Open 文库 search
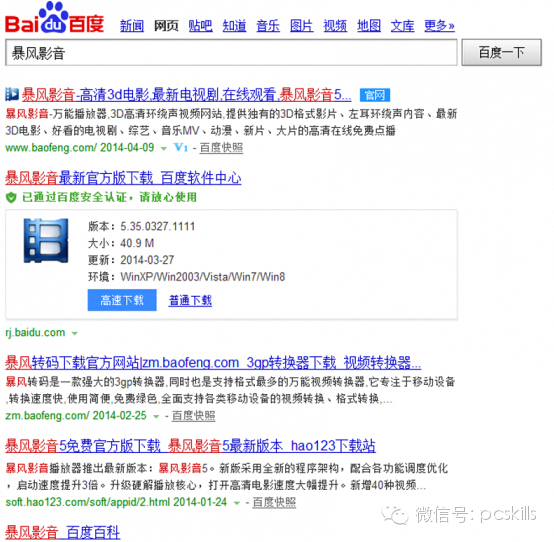Viewport: 554px width, 542px height. [402, 26]
